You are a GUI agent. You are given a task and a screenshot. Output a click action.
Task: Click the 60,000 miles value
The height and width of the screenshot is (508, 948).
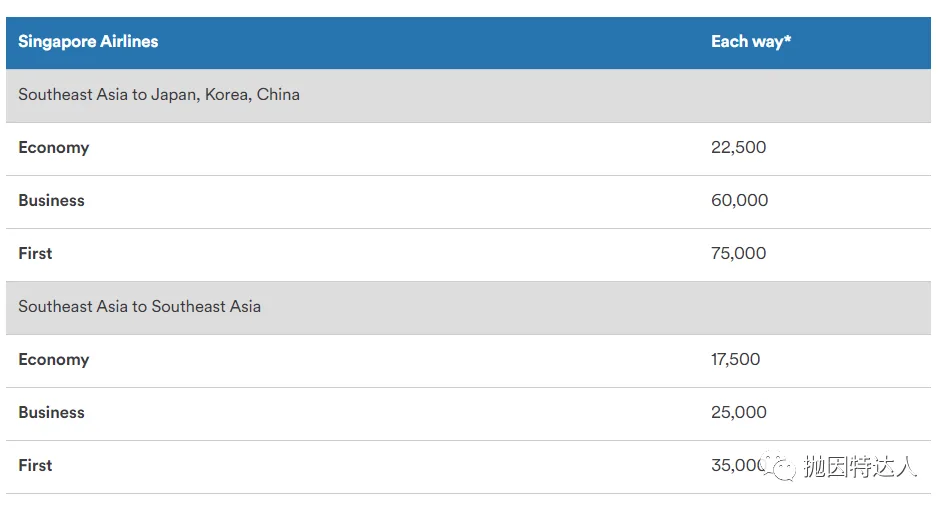tap(739, 201)
